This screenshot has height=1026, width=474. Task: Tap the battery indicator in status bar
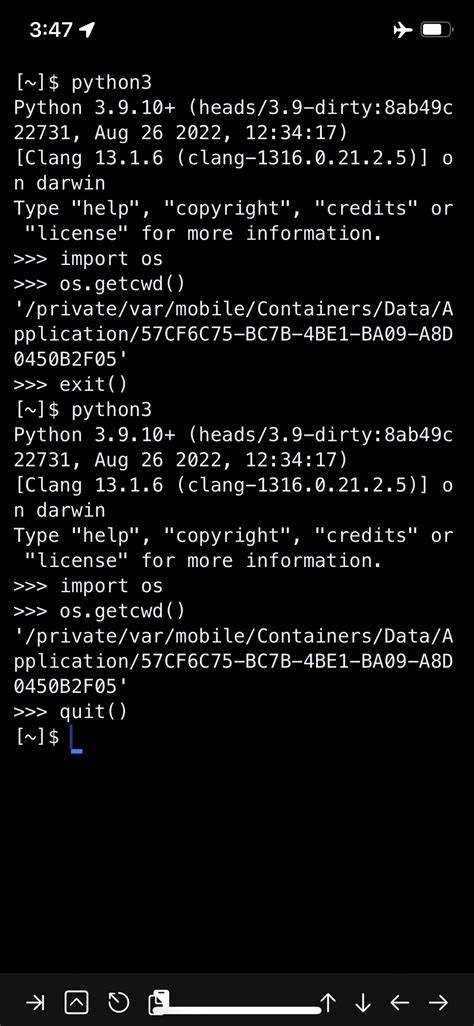click(436, 29)
